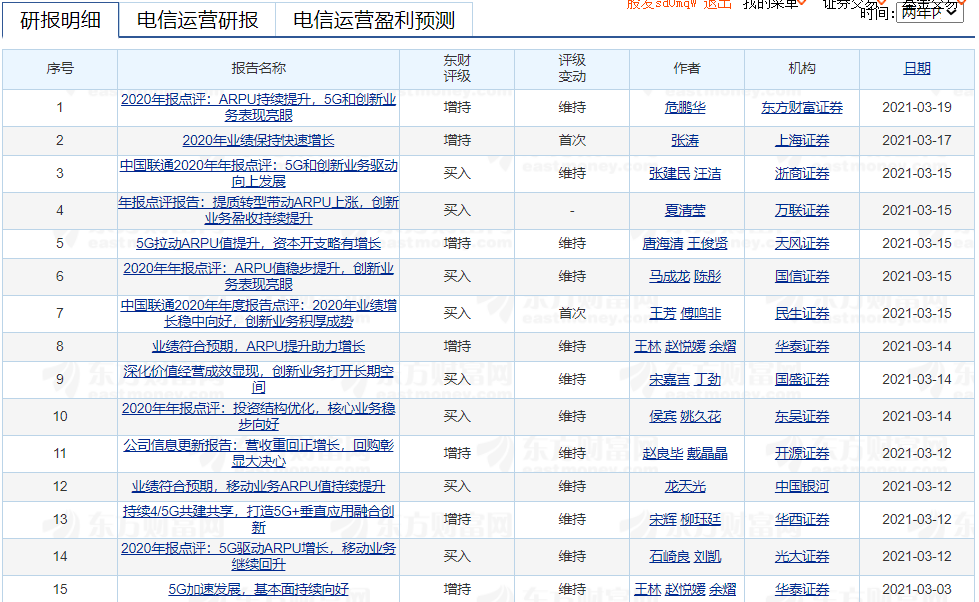Open author 王俊贤 link
The image size is (979, 602).
coord(707,244)
